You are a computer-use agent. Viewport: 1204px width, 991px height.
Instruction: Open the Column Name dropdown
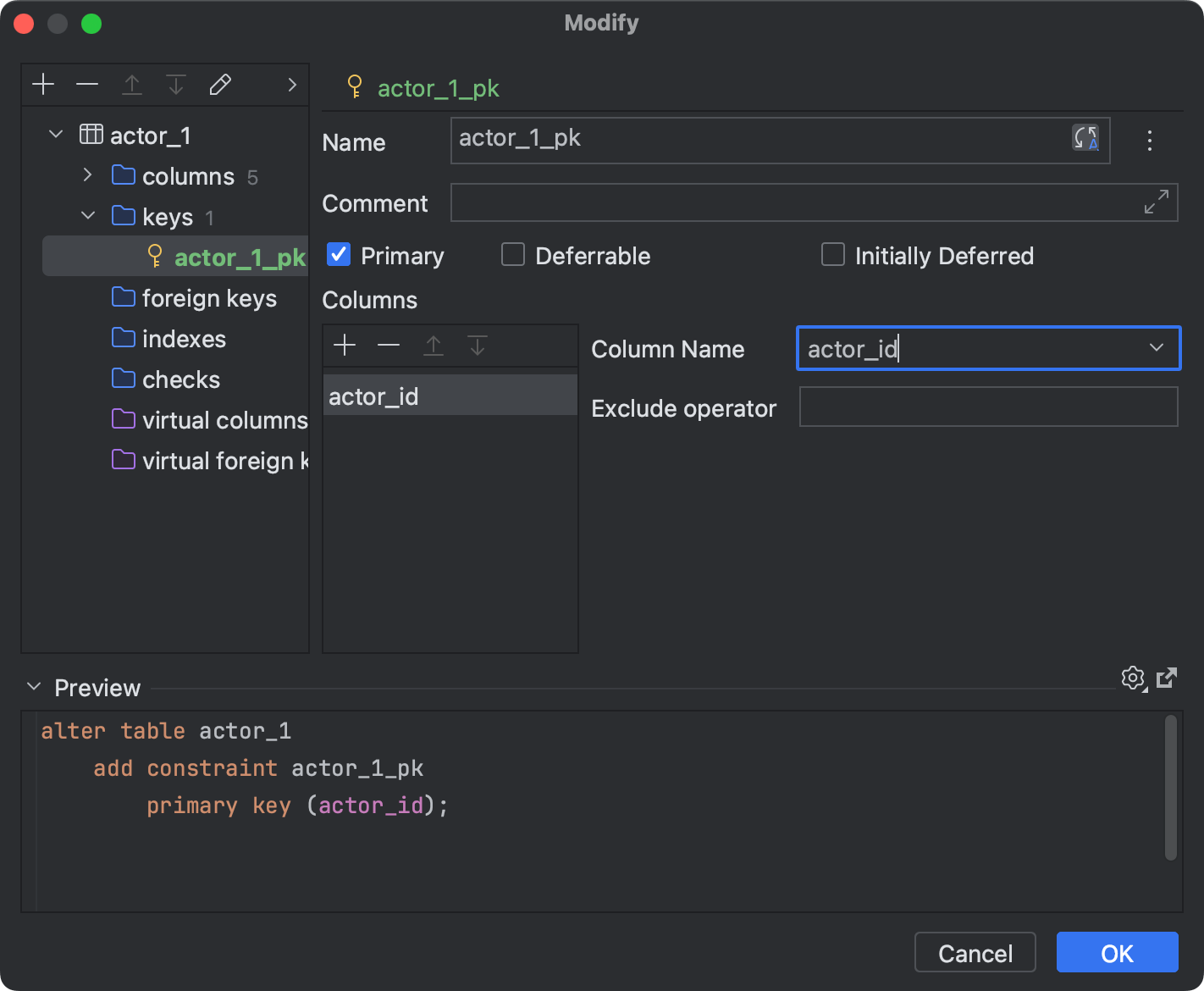(1156, 348)
